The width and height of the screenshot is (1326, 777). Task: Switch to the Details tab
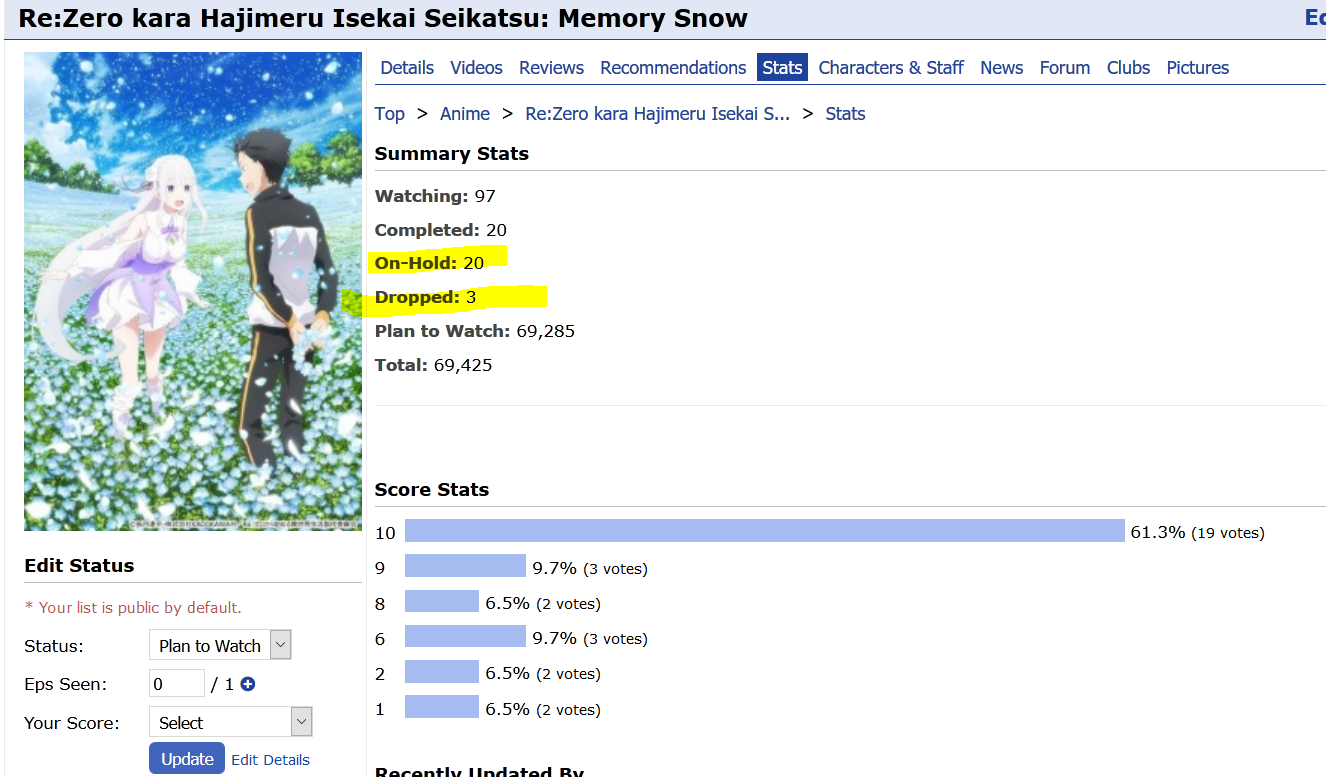click(x=407, y=68)
